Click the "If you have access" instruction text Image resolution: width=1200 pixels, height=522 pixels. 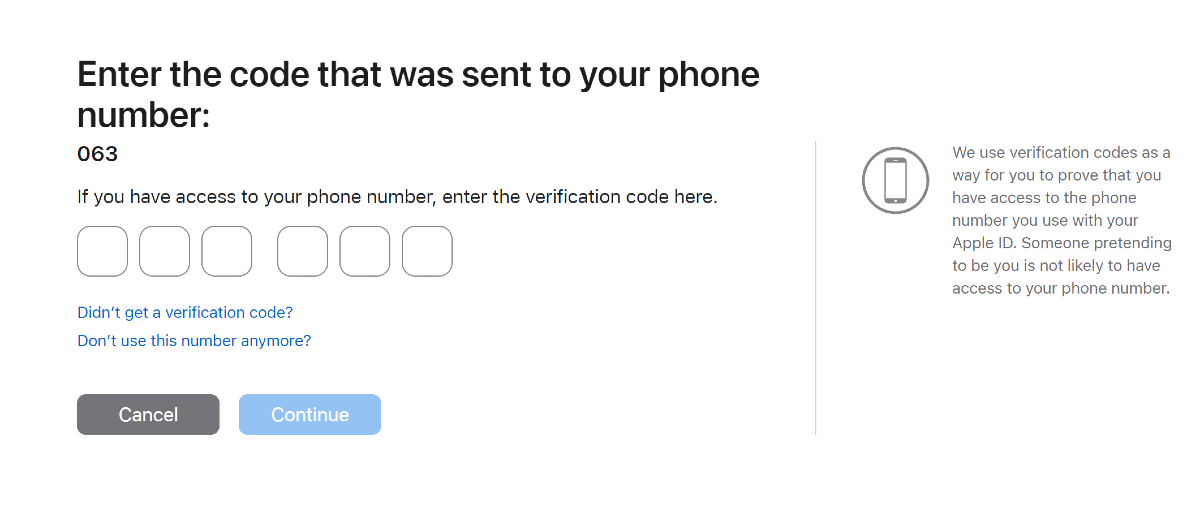(x=397, y=197)
